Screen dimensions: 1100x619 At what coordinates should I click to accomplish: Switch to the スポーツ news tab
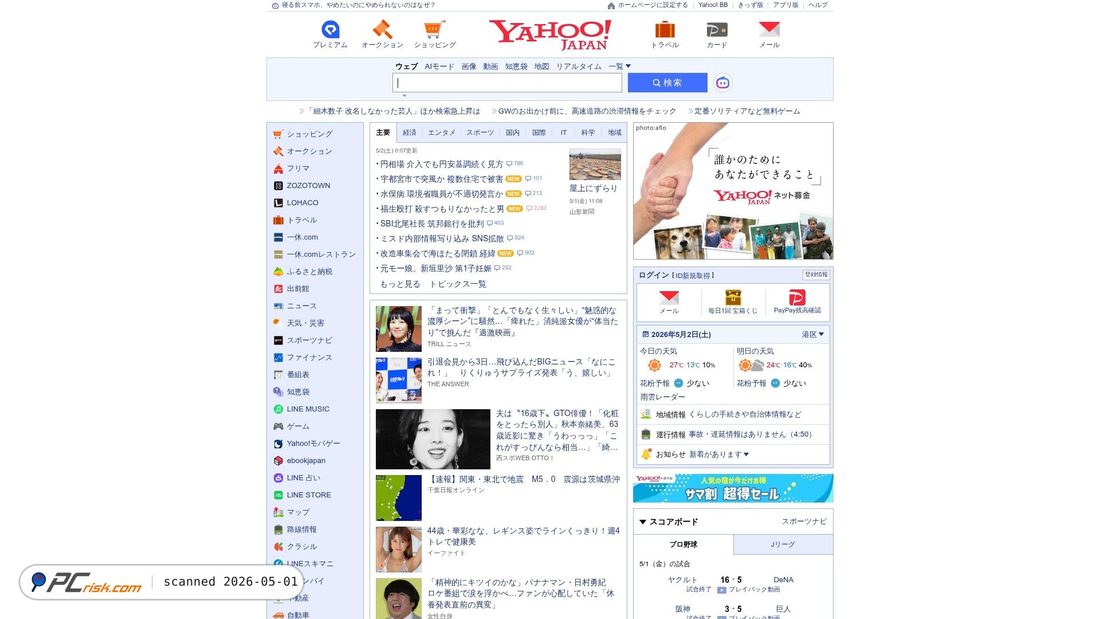point(480,133)
